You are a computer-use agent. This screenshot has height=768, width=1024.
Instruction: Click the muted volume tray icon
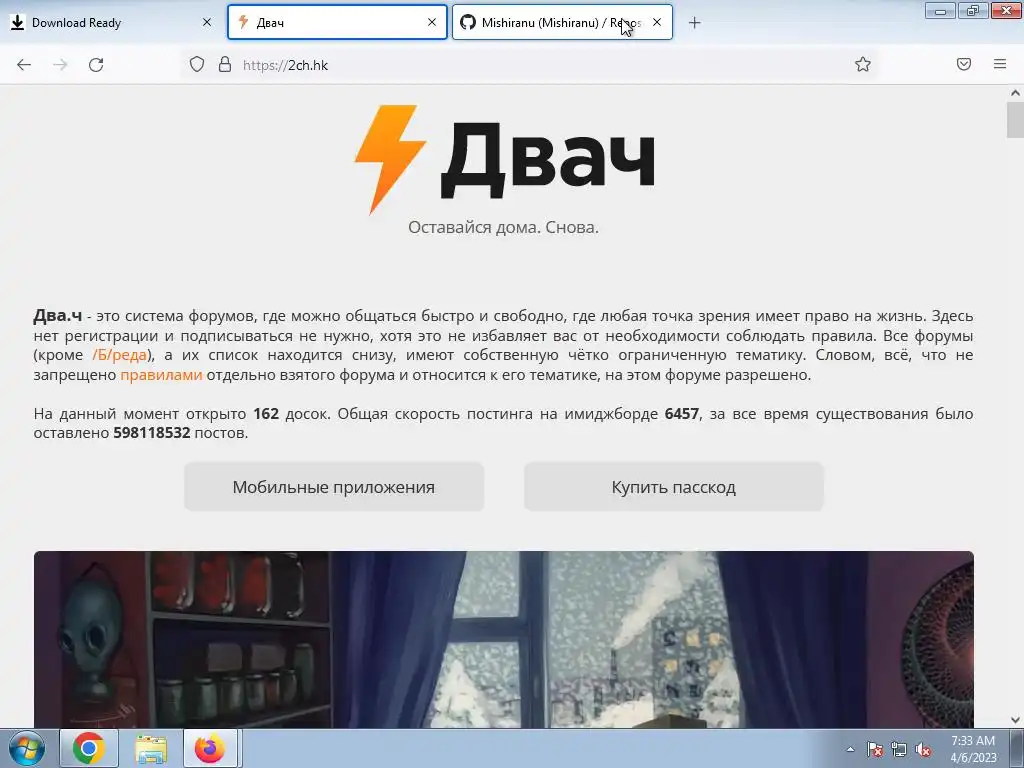tap(923, 749)
